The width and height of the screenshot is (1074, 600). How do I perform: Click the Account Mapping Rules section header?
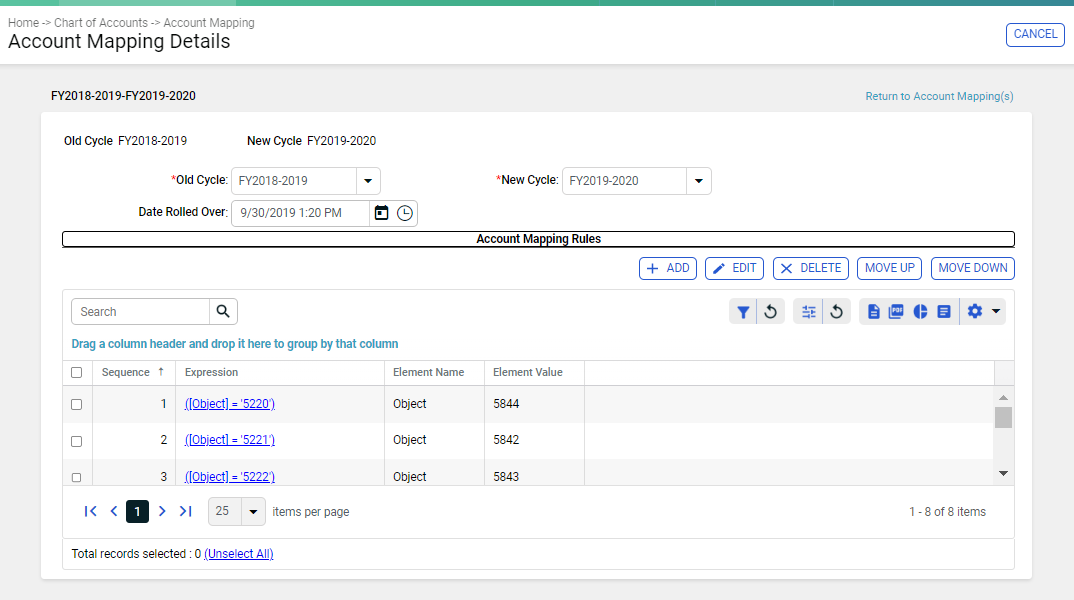point(538,239)
